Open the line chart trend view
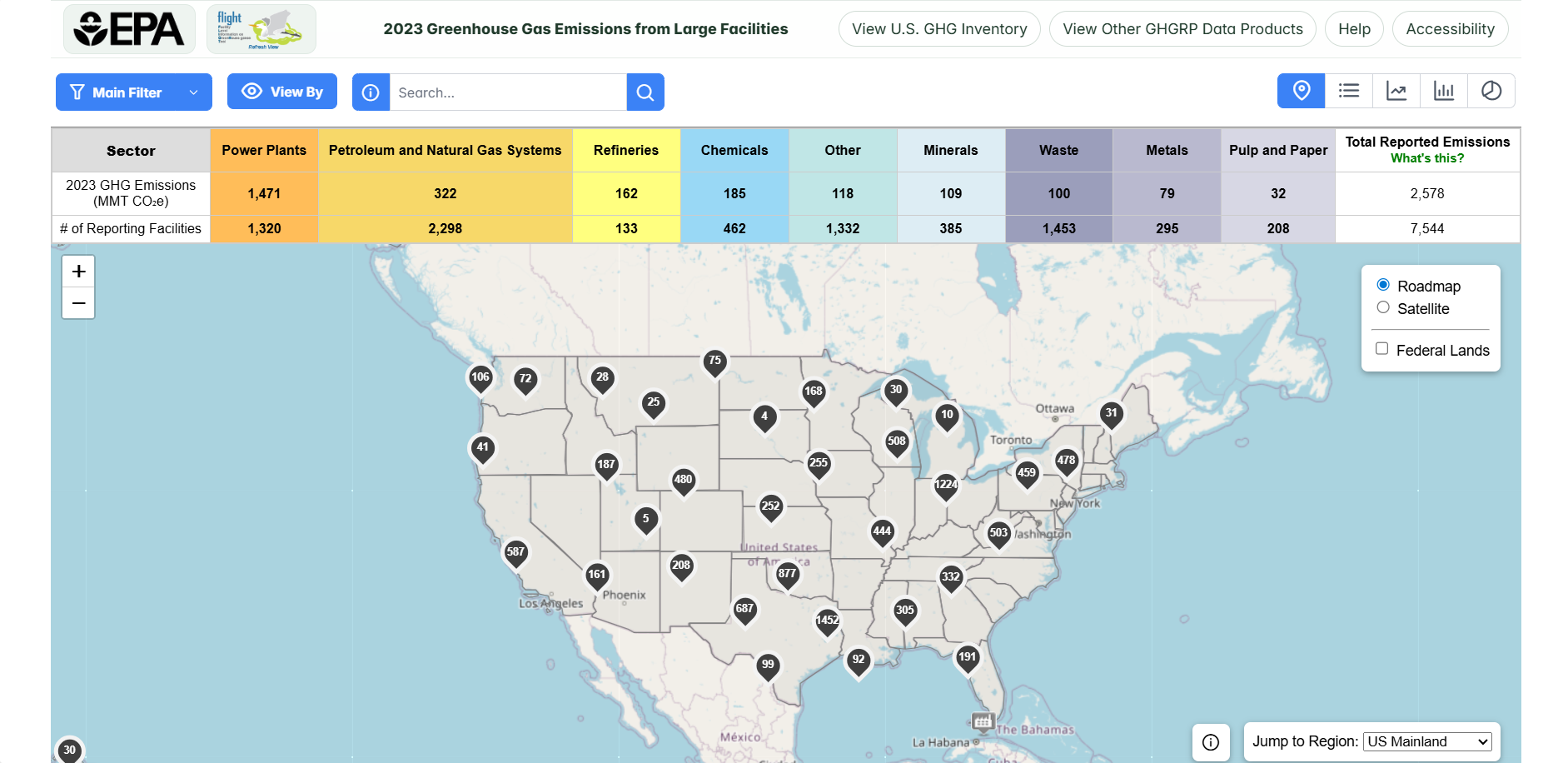Viewport: 1568px width, 763px height. (x=1396, y=91)
